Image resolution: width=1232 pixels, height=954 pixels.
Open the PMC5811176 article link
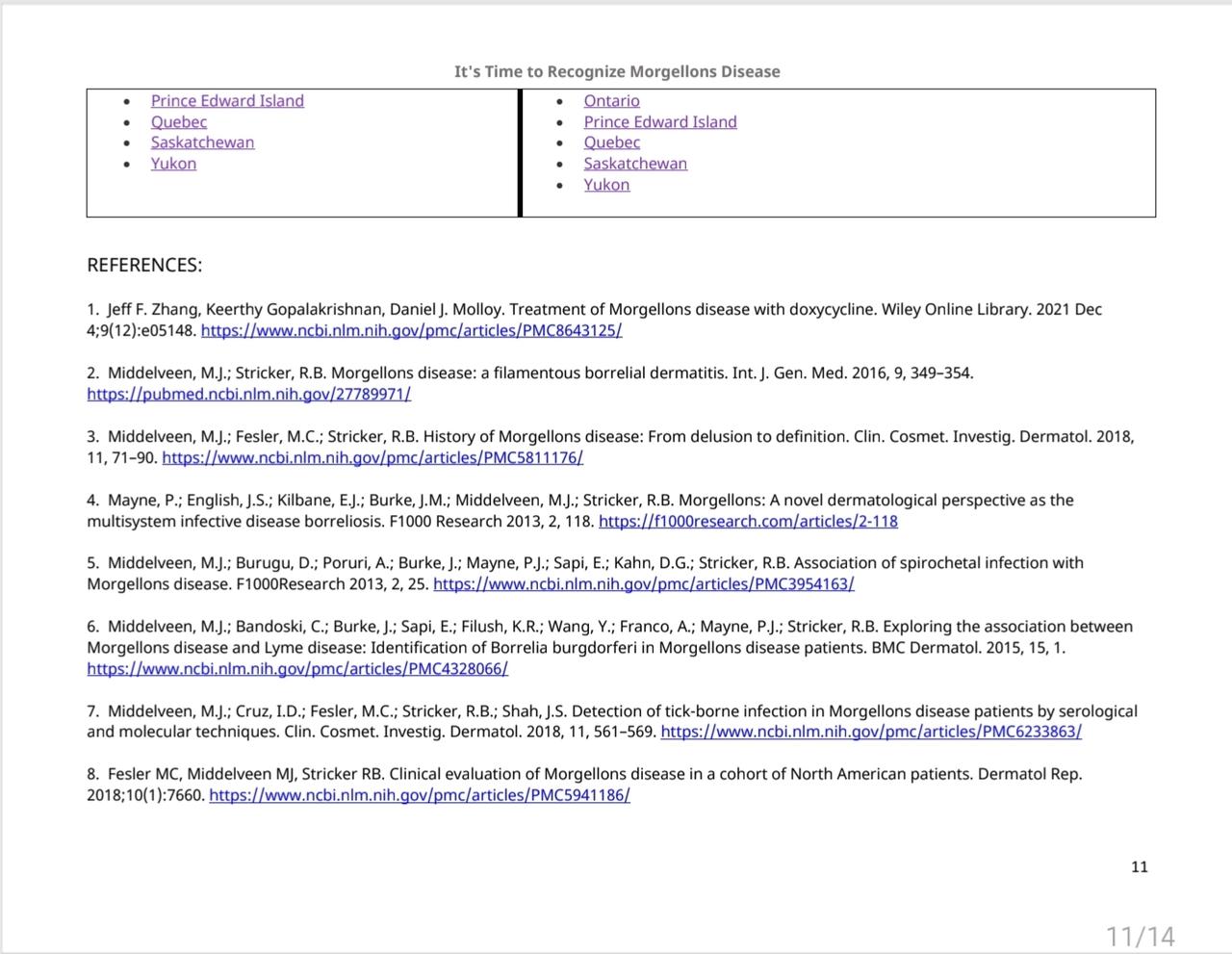372,457
